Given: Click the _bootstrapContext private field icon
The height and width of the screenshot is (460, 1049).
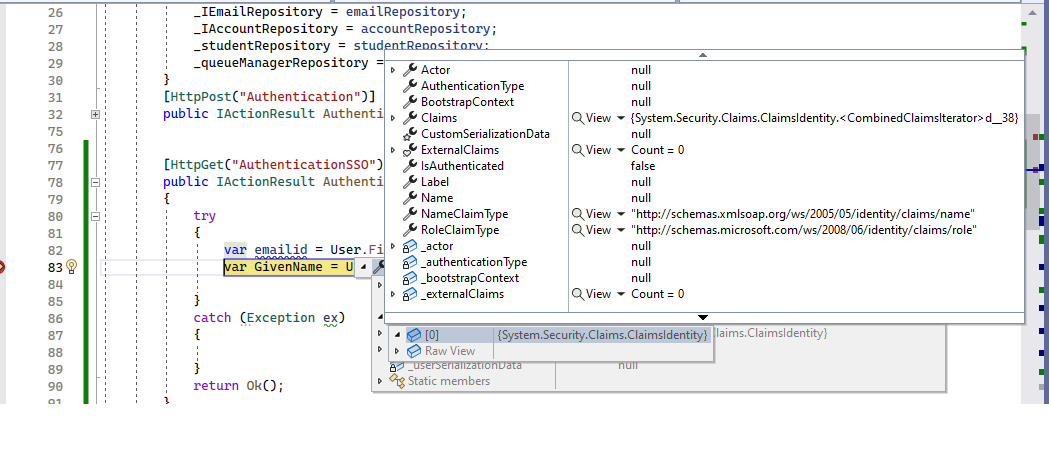Looking at the screenshot, I should (409, 278).
